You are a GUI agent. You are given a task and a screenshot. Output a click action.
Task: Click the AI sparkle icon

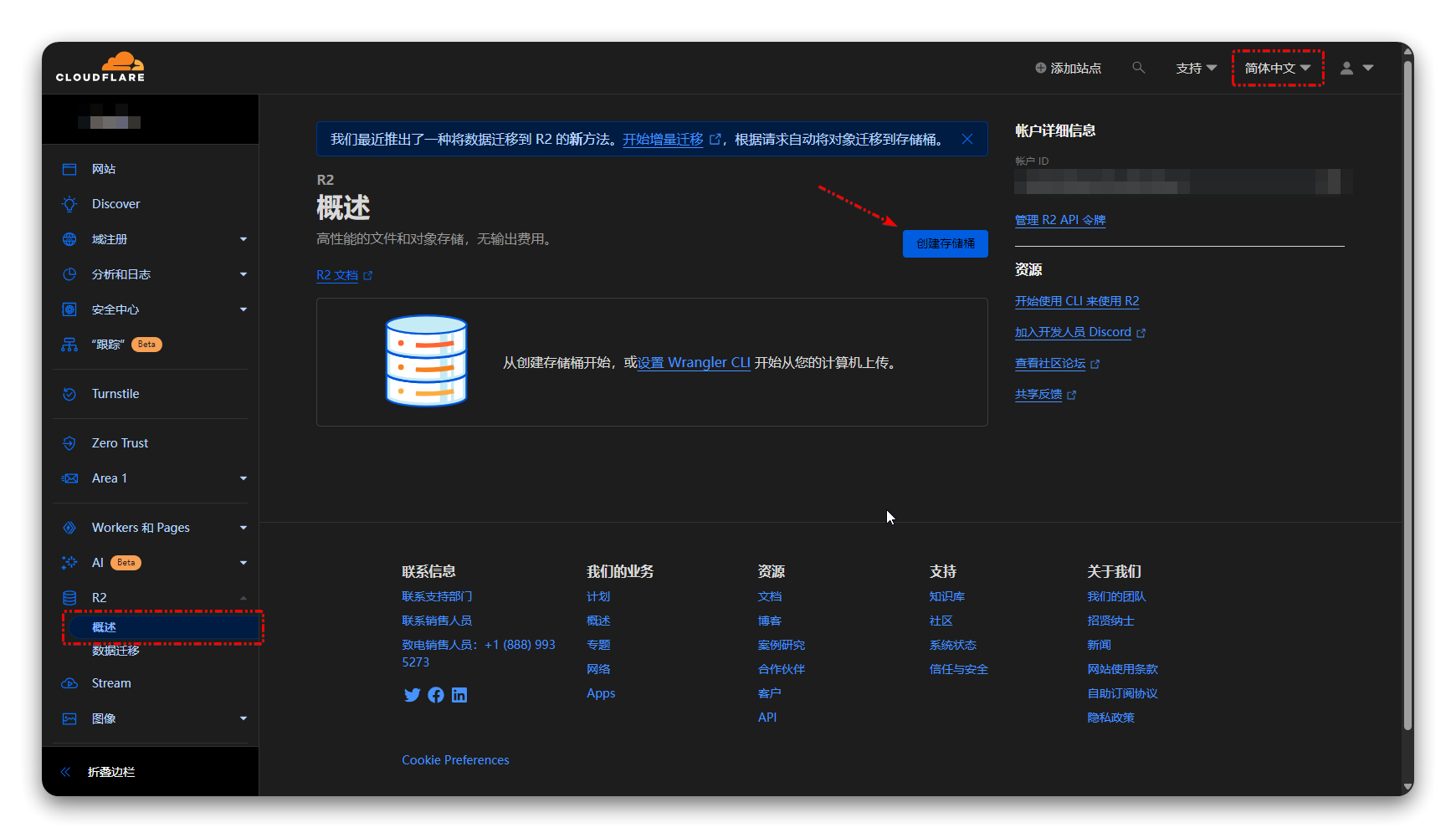point(69,563)
